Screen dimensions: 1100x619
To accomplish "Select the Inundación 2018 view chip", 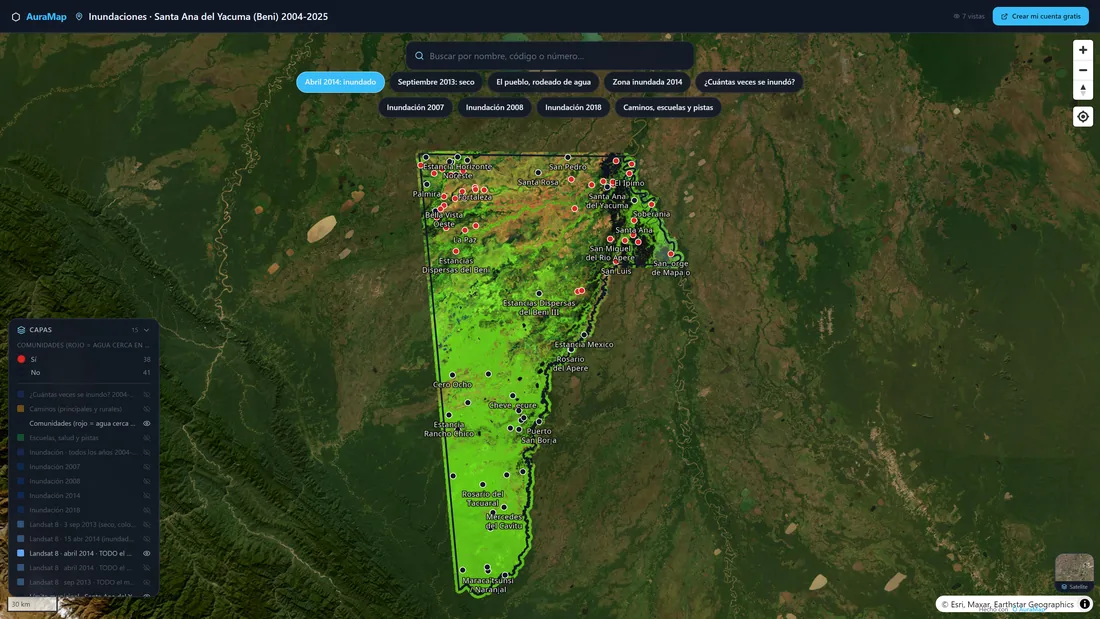I will point(573,107).
